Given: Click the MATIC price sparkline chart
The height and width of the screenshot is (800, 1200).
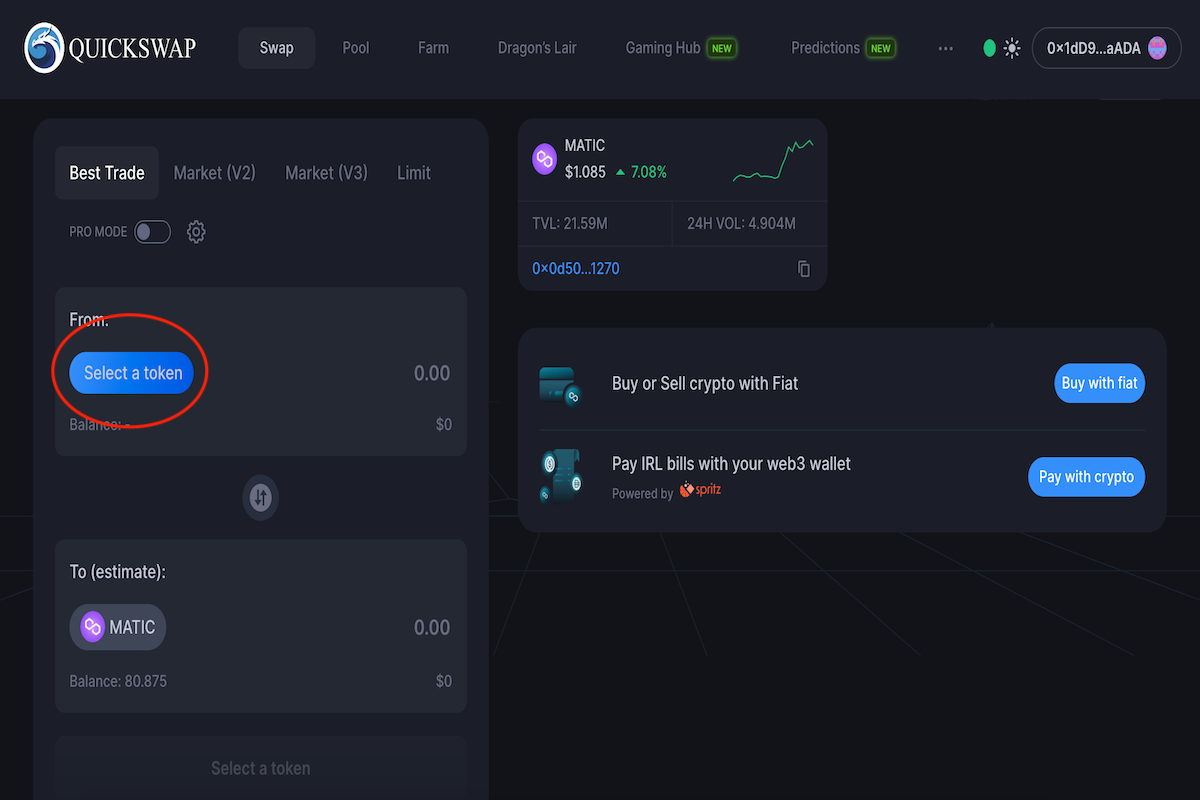Looking at the screenshot, I should coord(772,160).
